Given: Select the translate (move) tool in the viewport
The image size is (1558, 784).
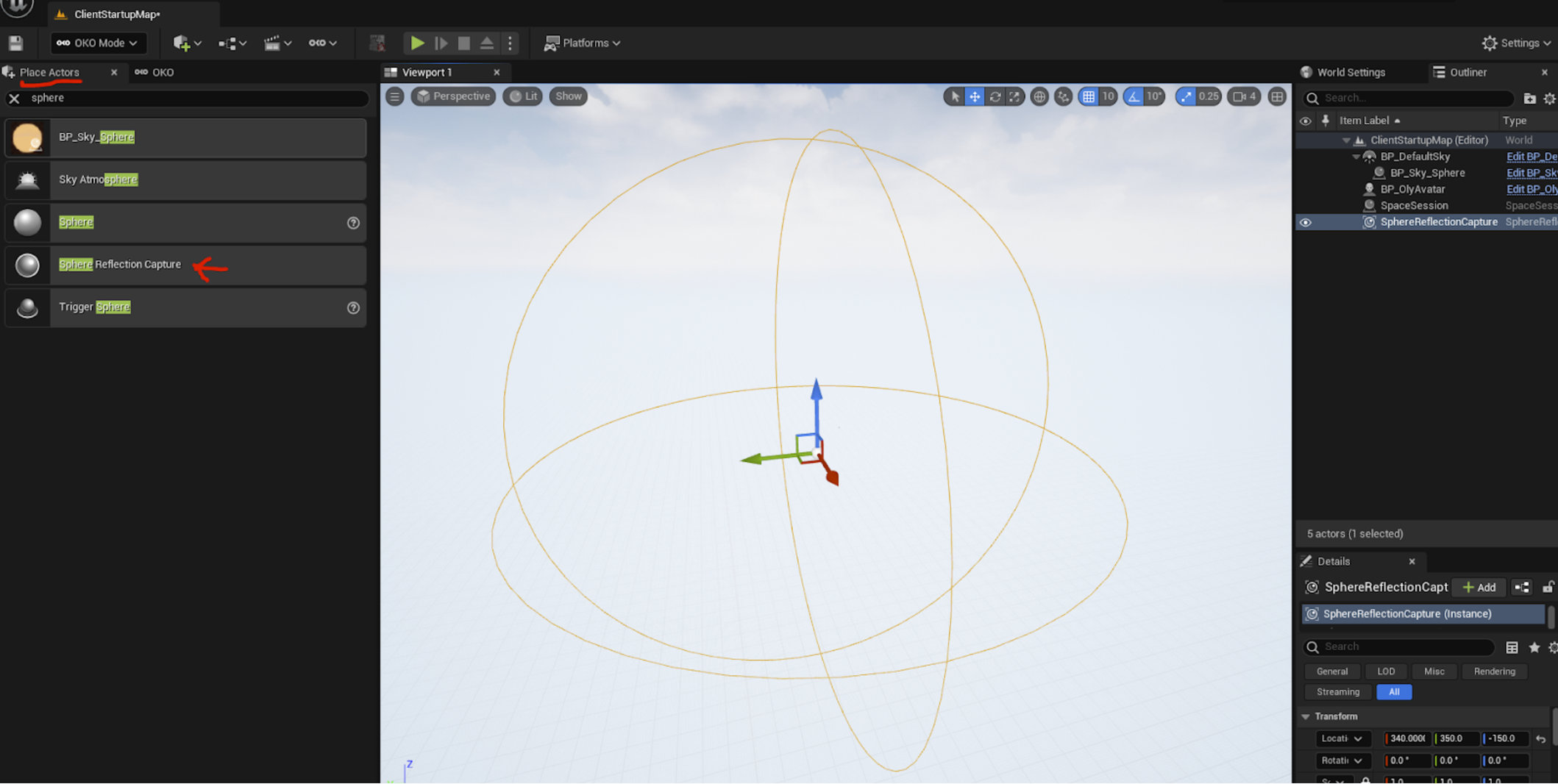Looking at the screenshot, I should coord(974,96).
